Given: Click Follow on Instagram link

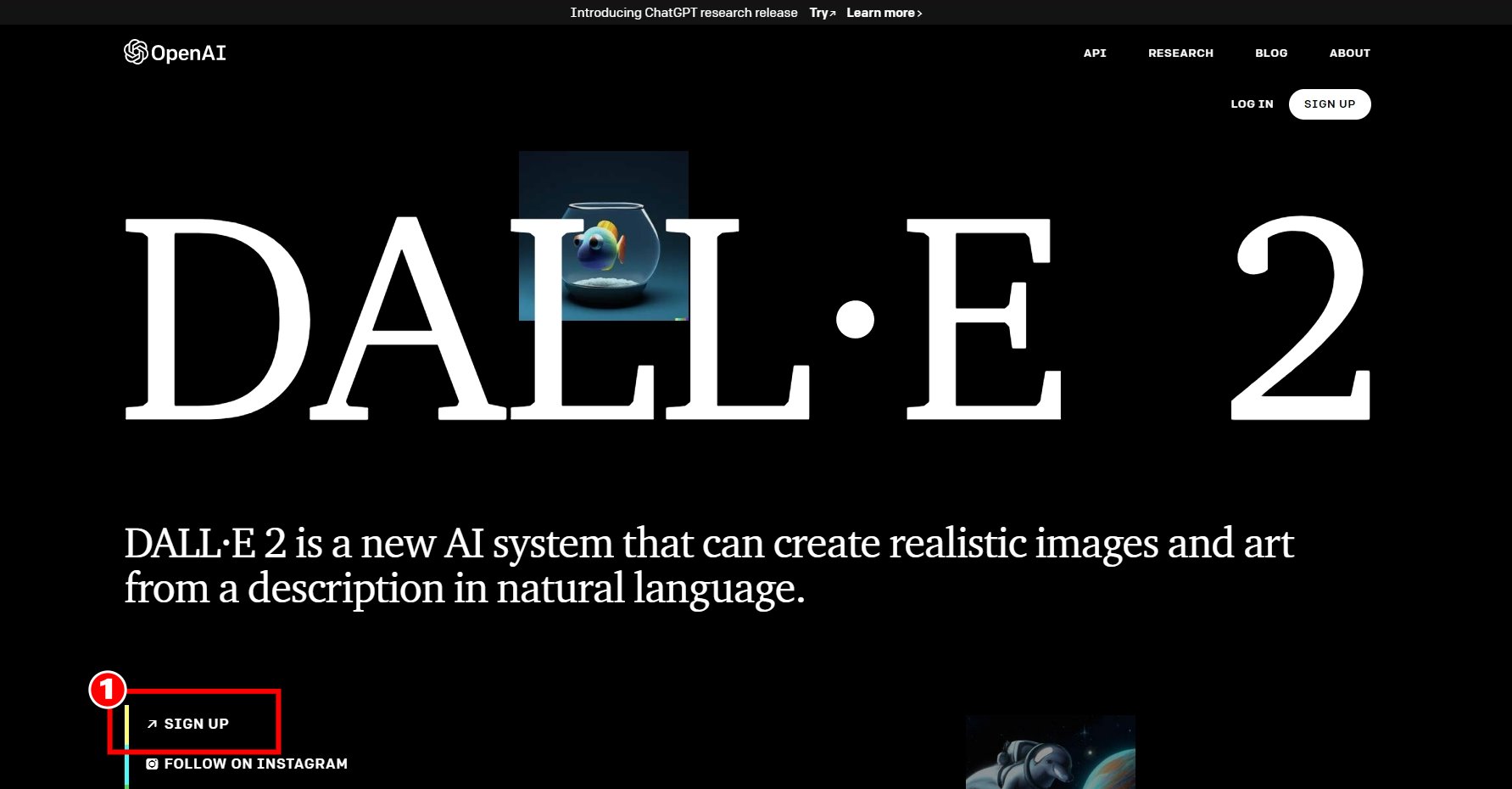Looking at the screenshot, I should point(247,764).
